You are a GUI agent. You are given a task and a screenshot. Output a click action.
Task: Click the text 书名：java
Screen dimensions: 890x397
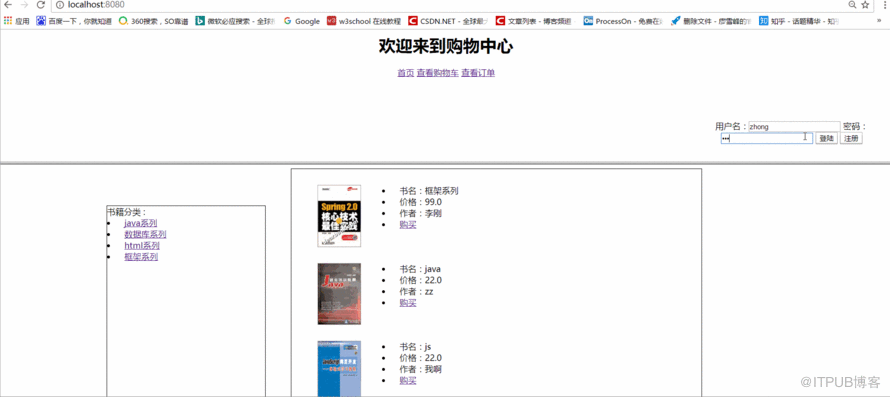pos(420,269)
